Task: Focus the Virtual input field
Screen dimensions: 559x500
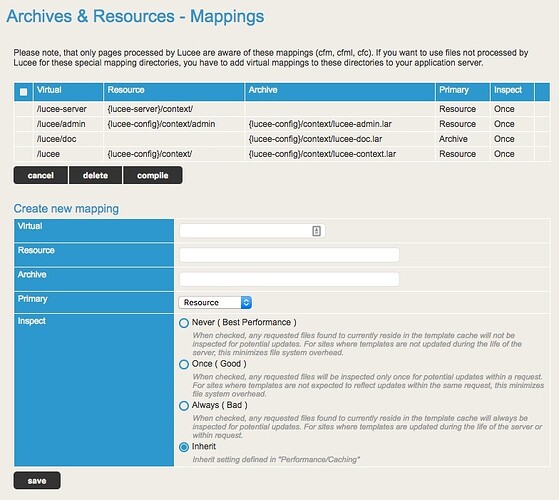Action: pos(252,231)
